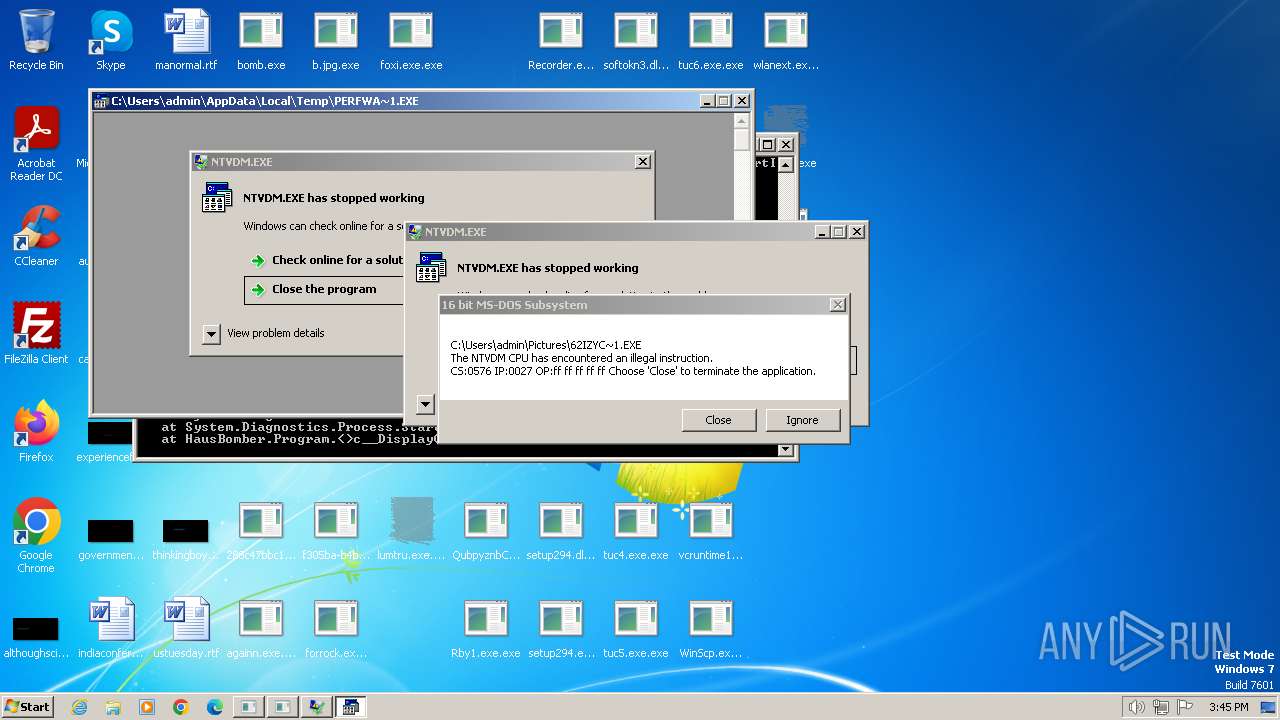Viewport: 1280px width, 720px height.
Task: Select the softokn3.dl... desktop file
Action: pyautogui.click(x=636, y=40)
